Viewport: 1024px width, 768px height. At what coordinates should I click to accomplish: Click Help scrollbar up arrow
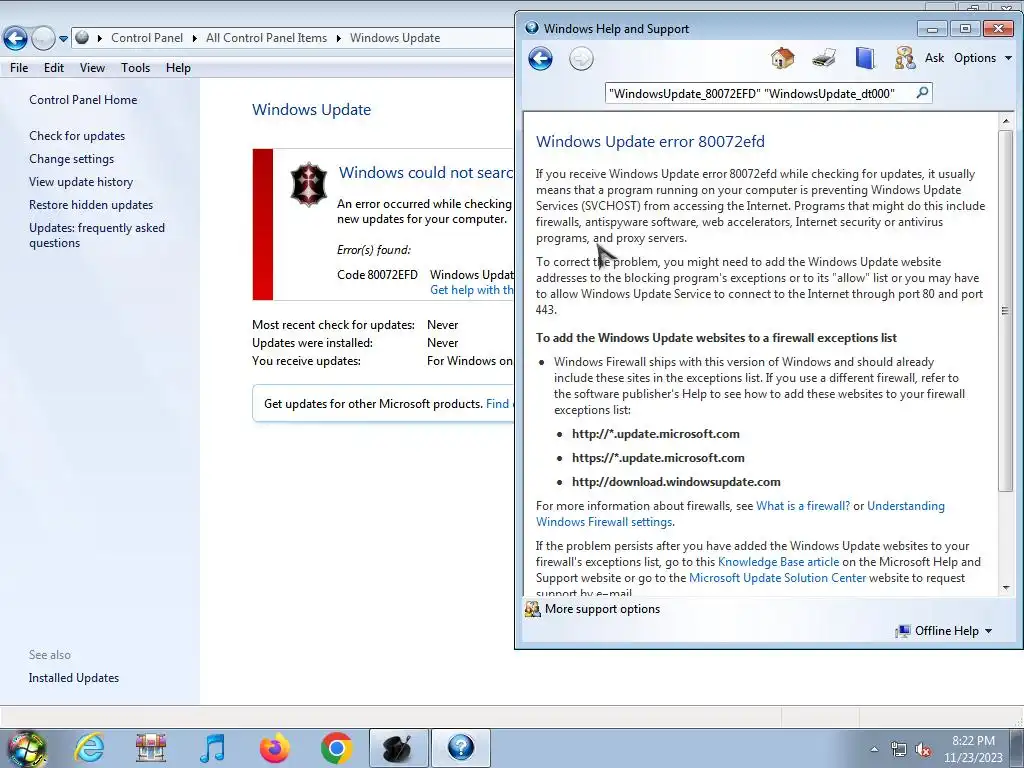pos(1005,121)
